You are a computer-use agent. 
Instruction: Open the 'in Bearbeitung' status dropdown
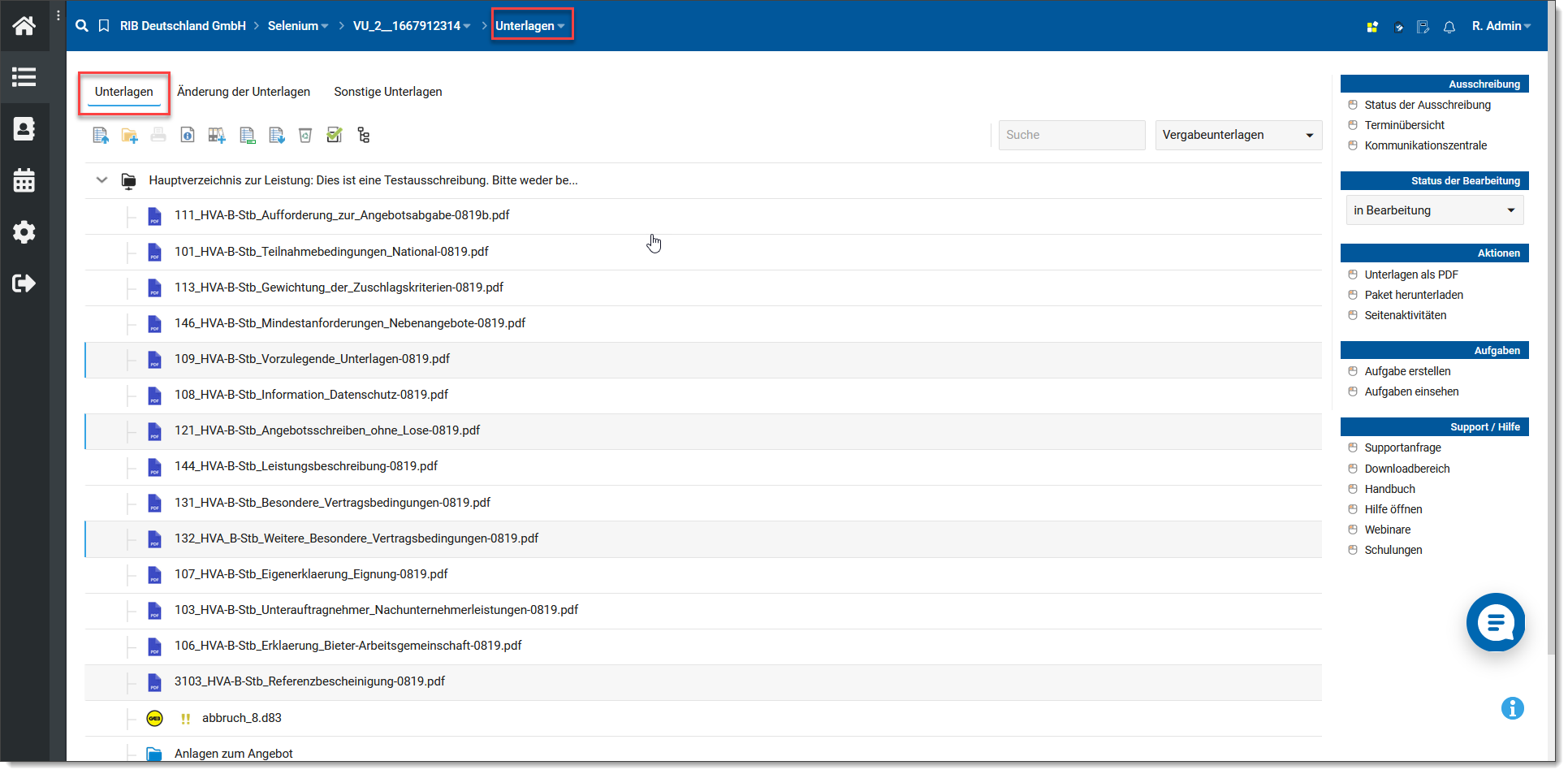[x=1434, y=210]
